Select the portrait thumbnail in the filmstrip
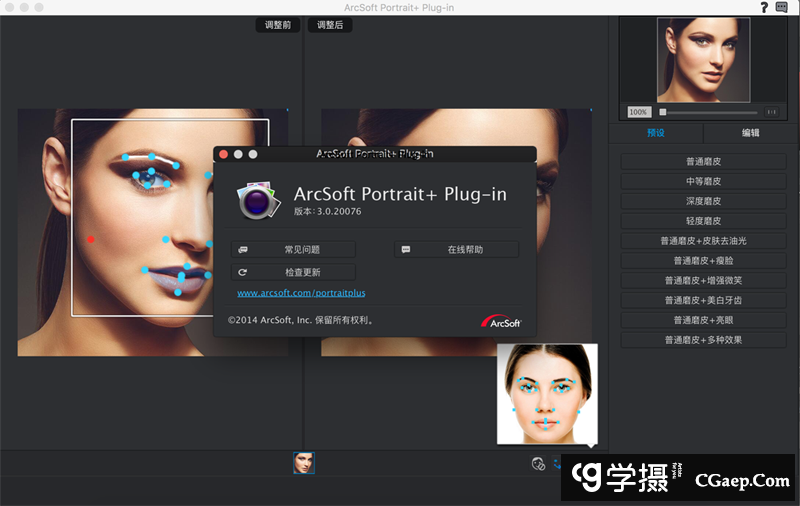800x506 pixels. [x=303, y=463]
